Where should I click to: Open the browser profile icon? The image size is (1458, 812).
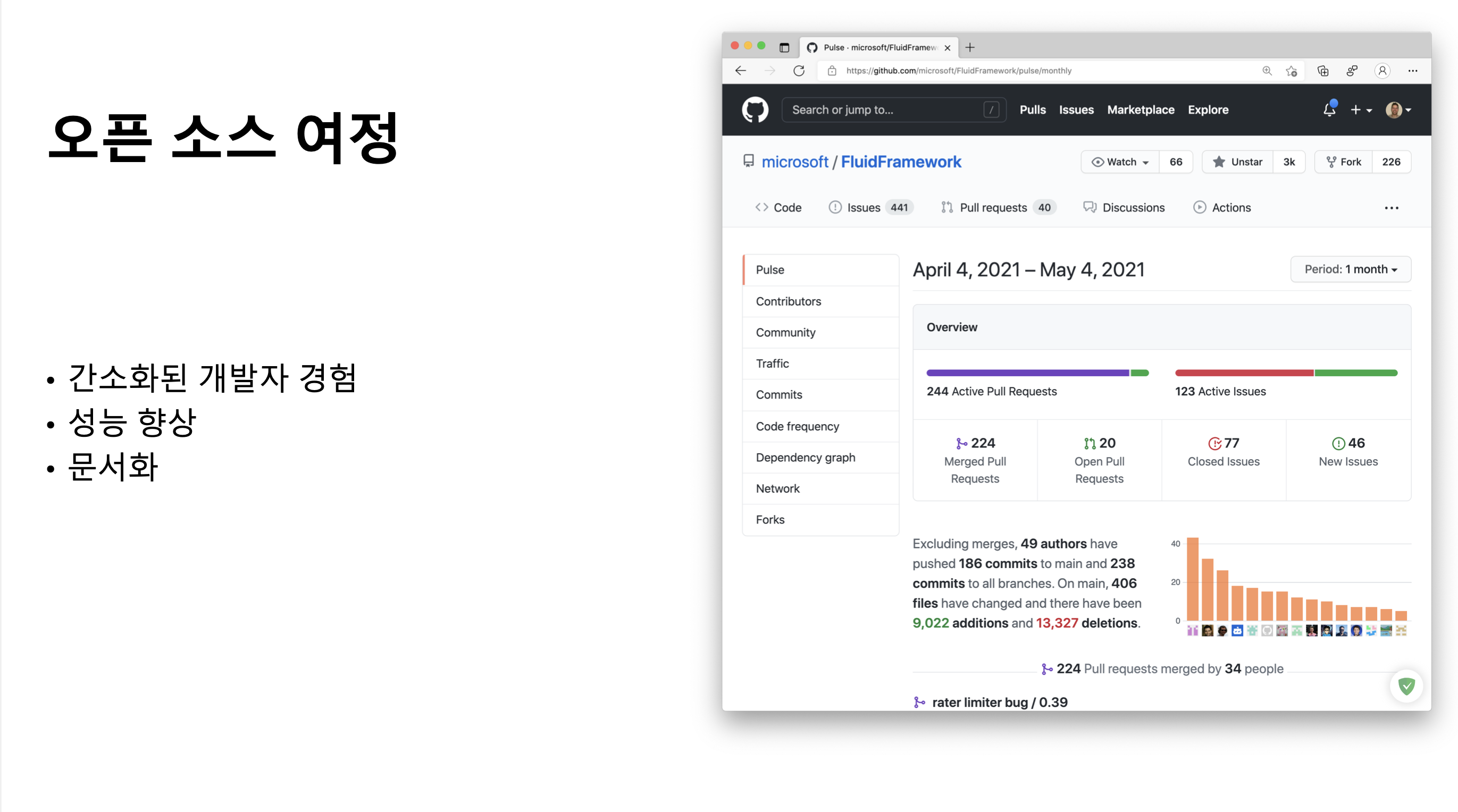(x=1382, y=71)
